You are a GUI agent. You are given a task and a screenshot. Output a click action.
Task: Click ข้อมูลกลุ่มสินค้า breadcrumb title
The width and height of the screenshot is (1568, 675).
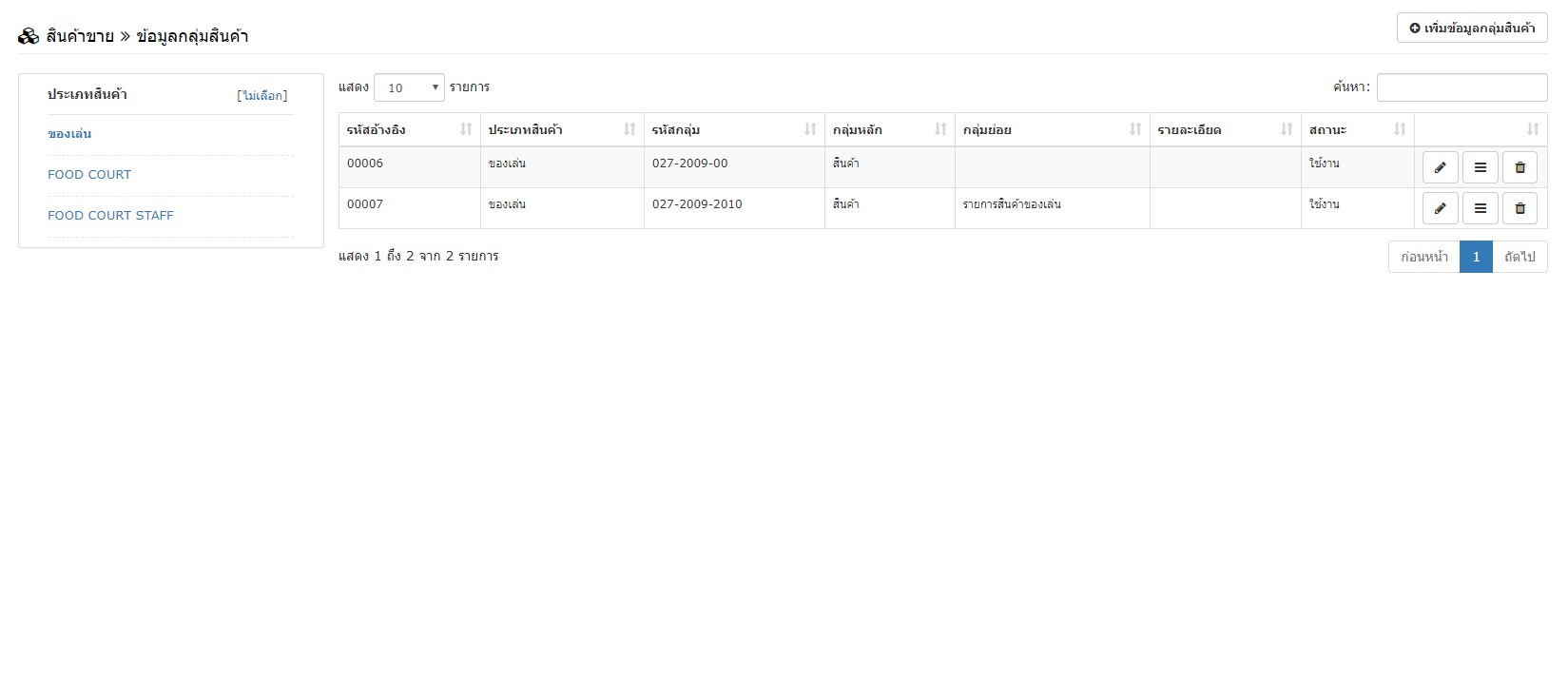192,36
